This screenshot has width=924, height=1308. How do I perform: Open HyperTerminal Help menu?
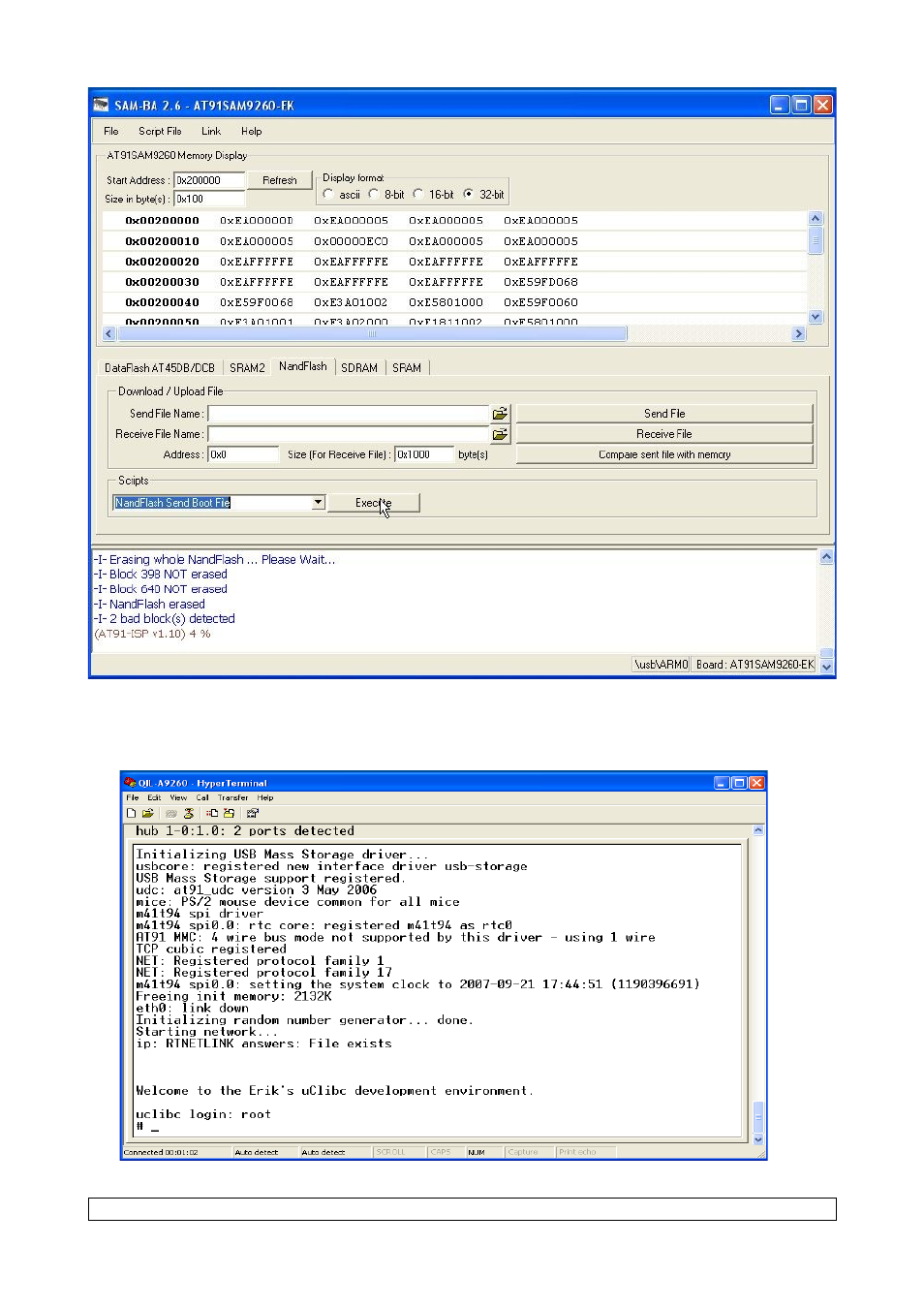[x=265, y=797]
